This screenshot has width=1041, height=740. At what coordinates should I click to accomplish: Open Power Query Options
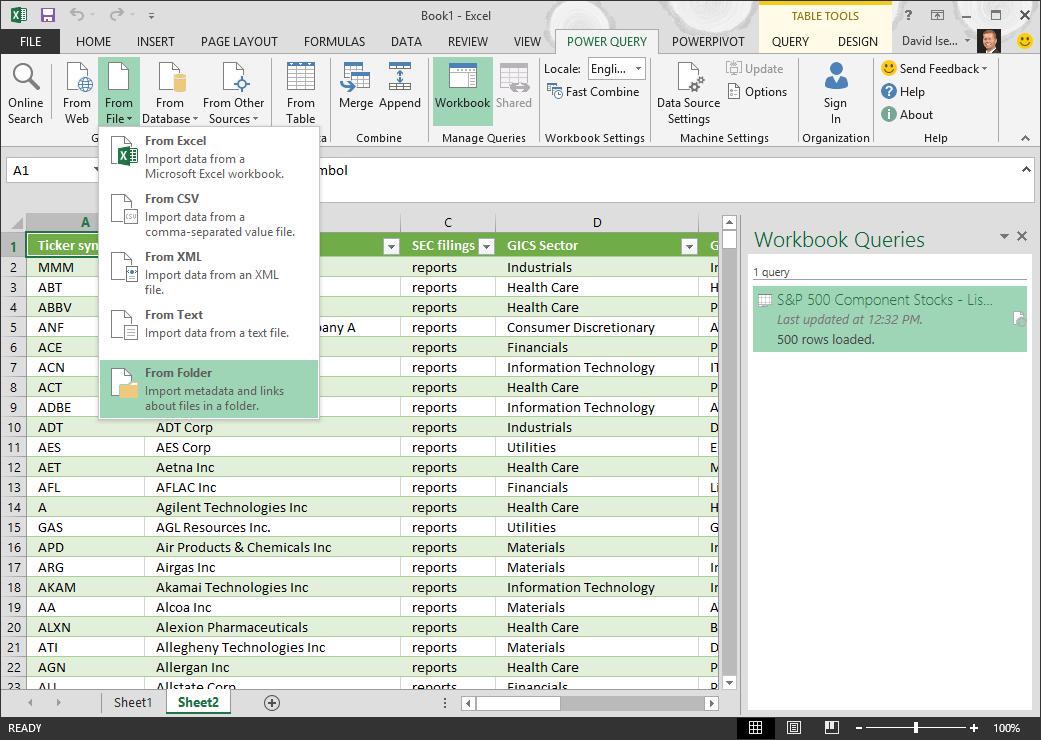(x=757, y=91)
